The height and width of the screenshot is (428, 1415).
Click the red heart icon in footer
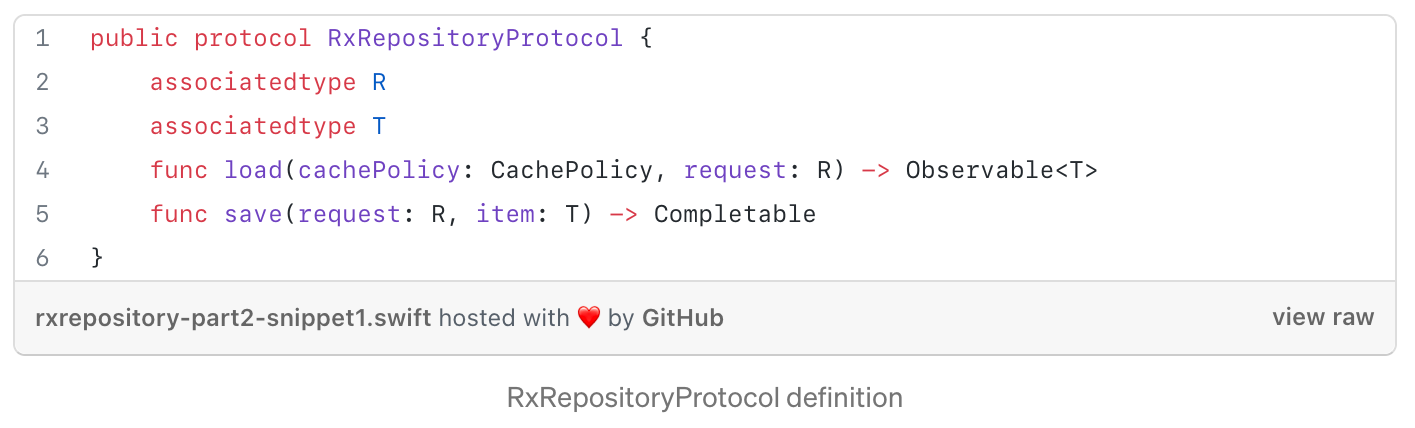(588, 318)
